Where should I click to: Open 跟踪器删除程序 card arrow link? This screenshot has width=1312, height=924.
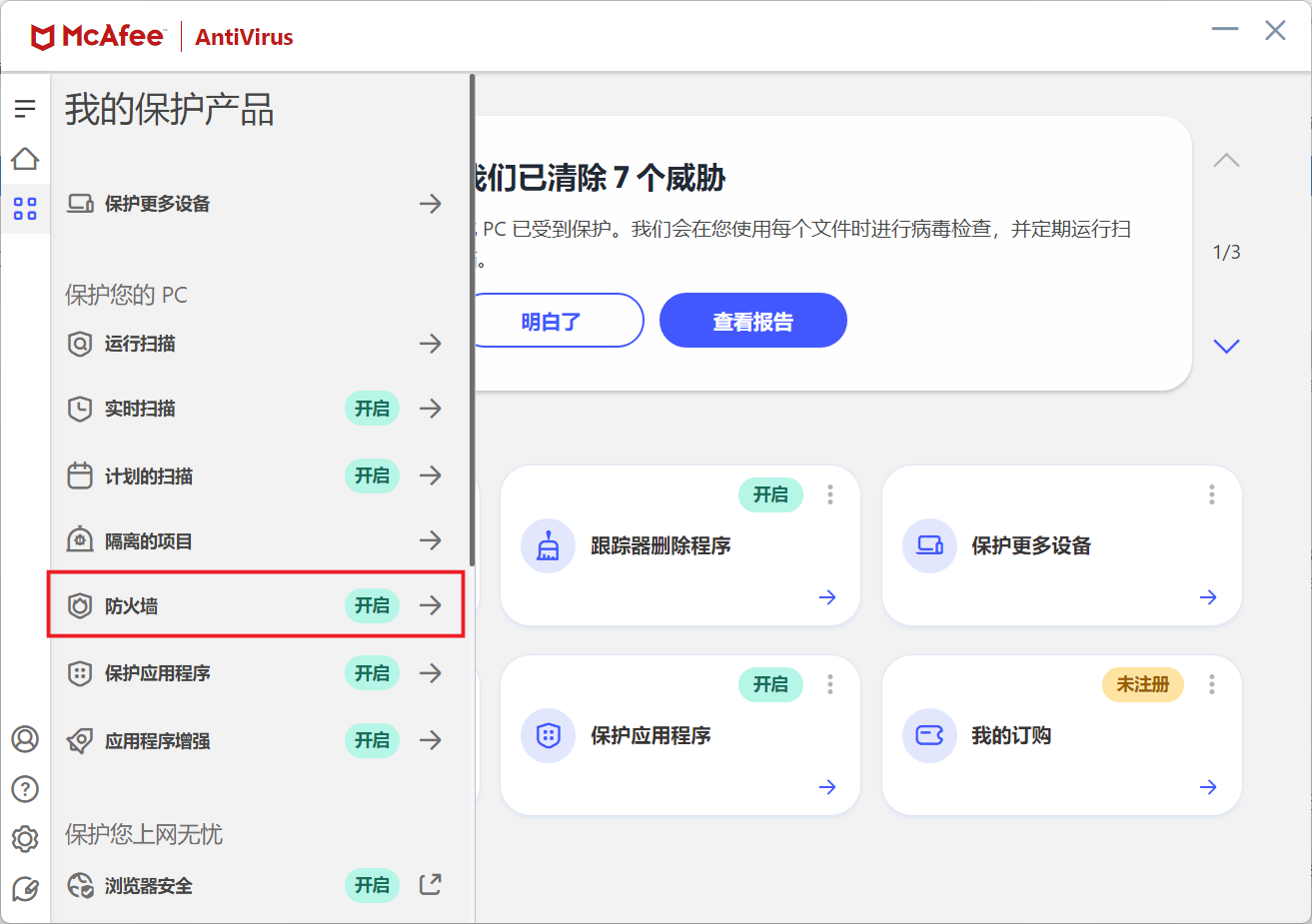click(827, 597)
